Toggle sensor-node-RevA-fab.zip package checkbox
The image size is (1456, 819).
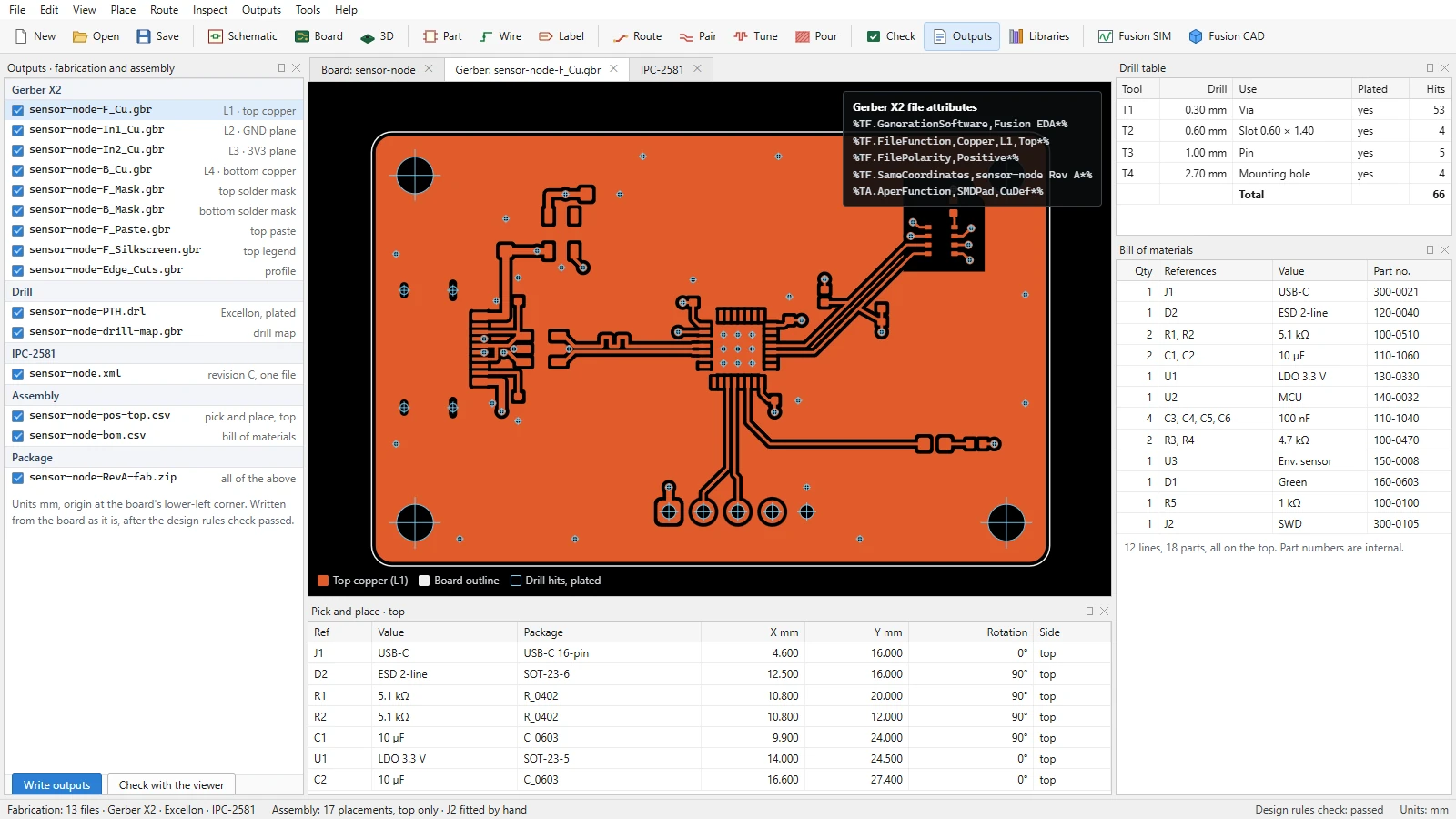17,478
